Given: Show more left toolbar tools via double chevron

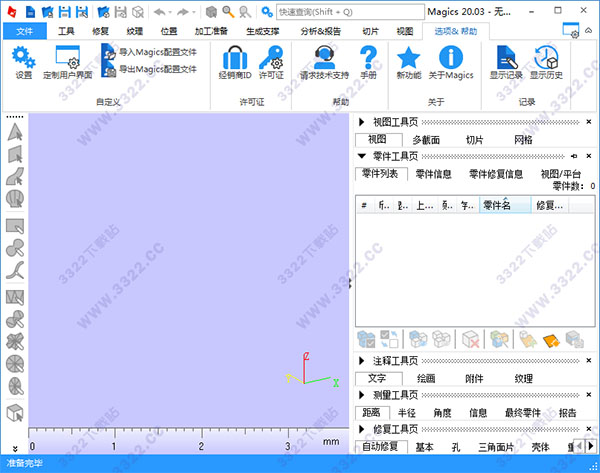Looking at the screenshot, I should [x=15, y=449].
